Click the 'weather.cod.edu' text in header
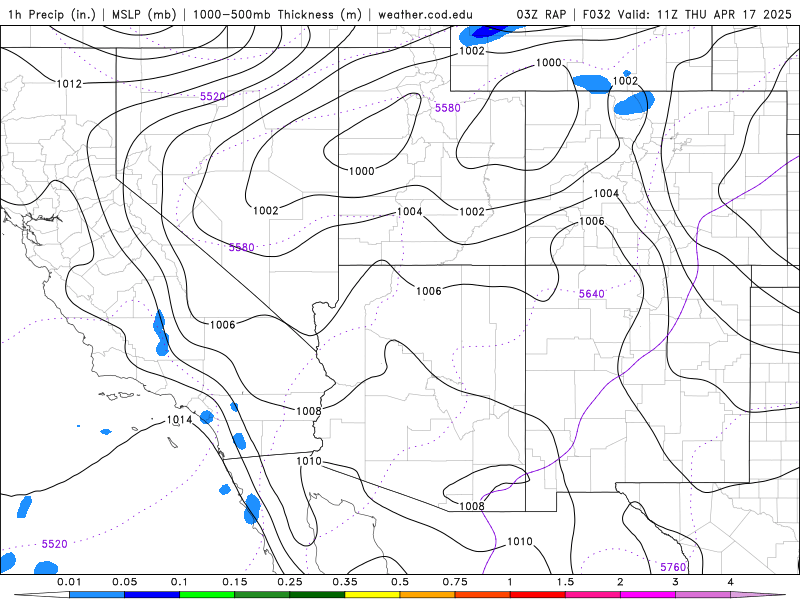Screen dimensions: 800x600 [425, 14]
